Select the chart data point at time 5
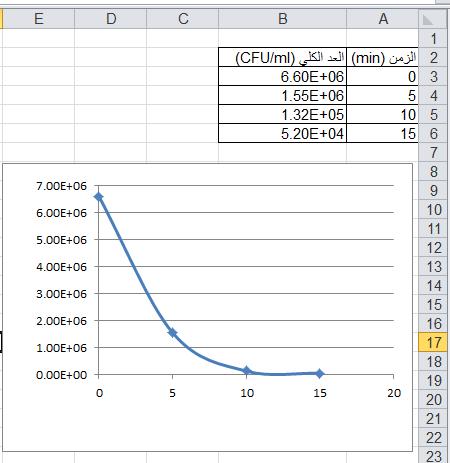 (172, 333)
